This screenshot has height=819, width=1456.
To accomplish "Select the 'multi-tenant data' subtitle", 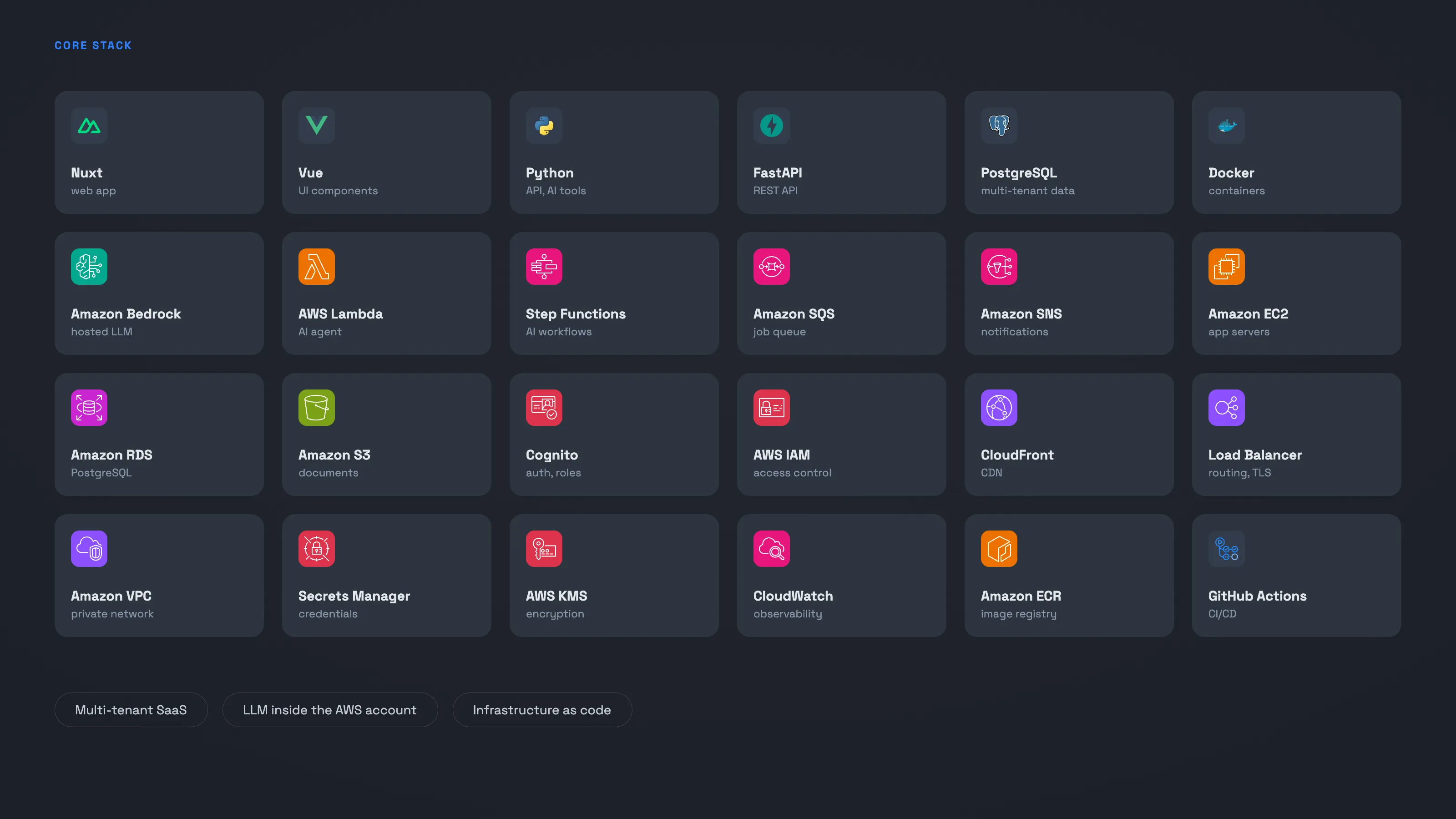I will (x=1027, y=191).
